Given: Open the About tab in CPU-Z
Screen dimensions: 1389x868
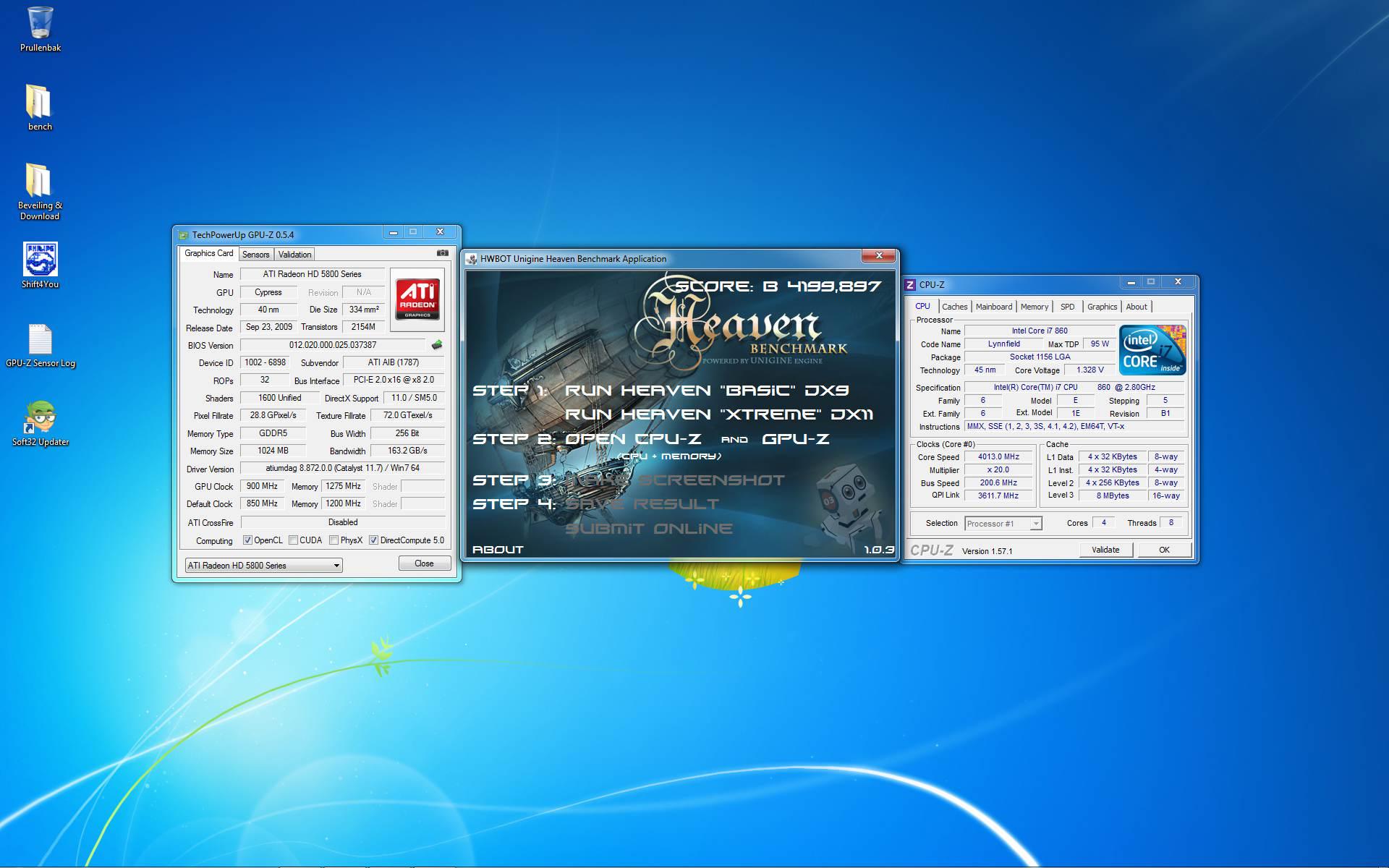Looking at the screenshot, I should (1136, 307).
